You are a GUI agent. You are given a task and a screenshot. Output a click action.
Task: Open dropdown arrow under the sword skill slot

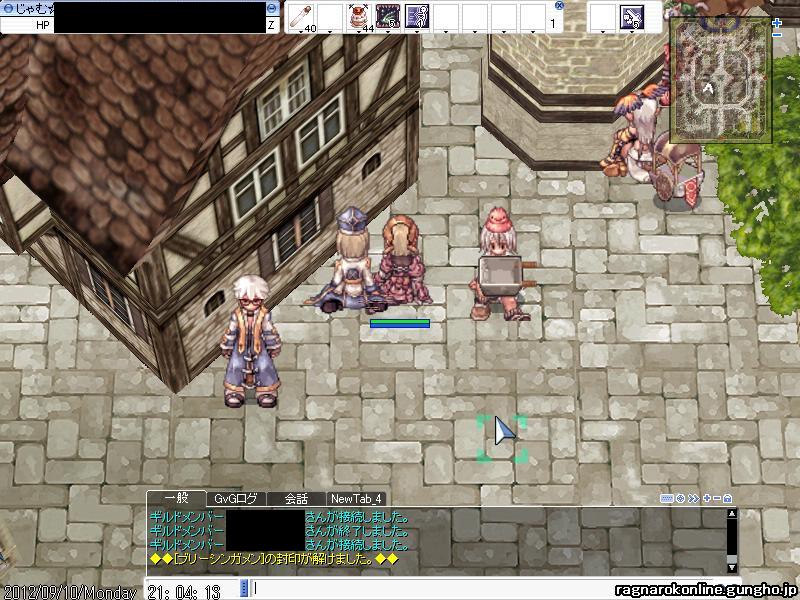pos(632,32)
